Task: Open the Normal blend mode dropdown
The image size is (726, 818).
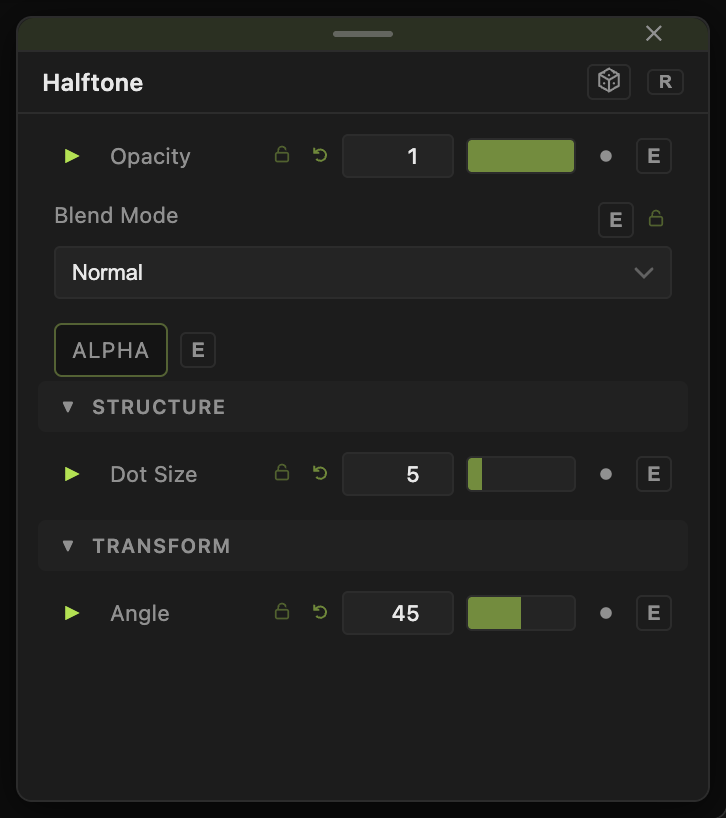Action: (x=363, y=272)
